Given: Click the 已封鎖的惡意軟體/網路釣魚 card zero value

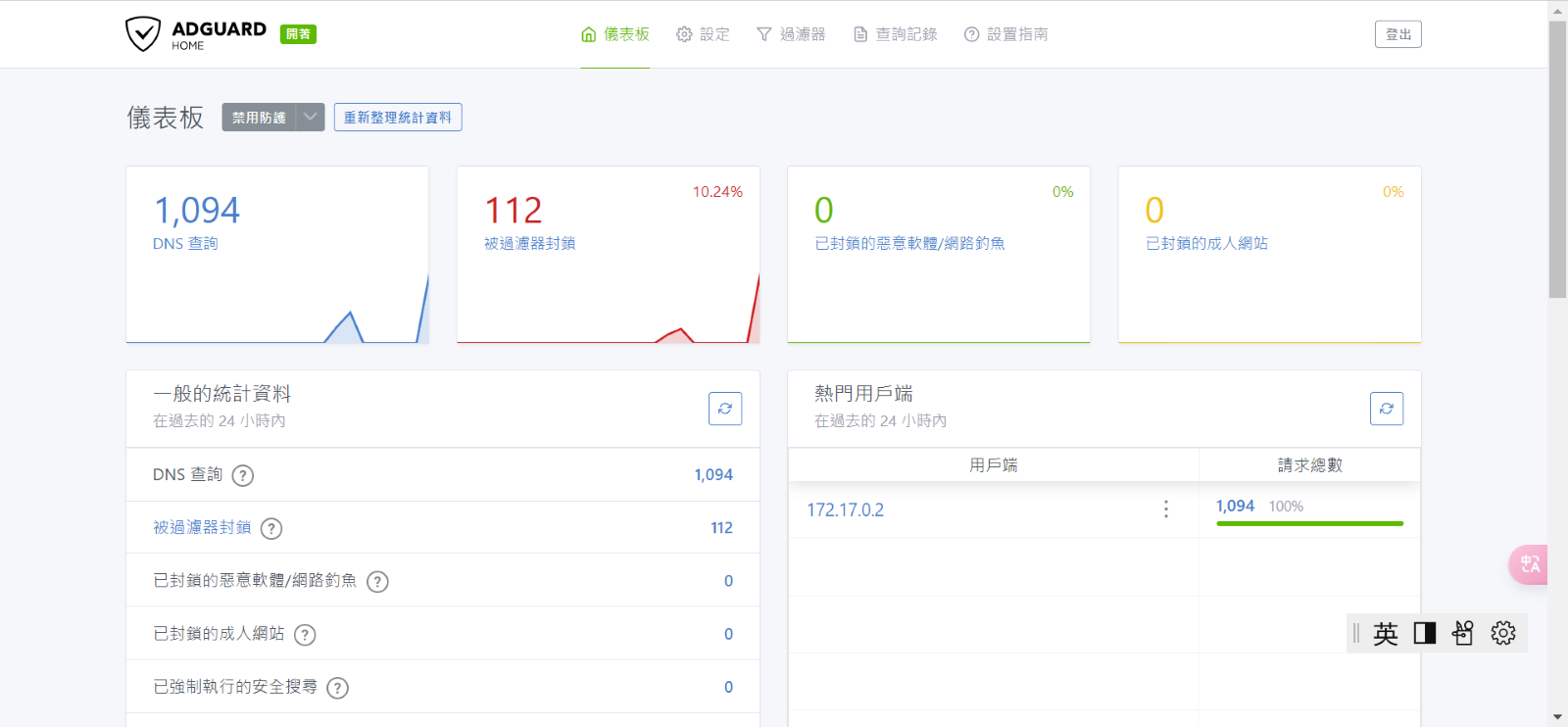Looking at the screenshot, I should pyautogui.click(x=824, y=210).
